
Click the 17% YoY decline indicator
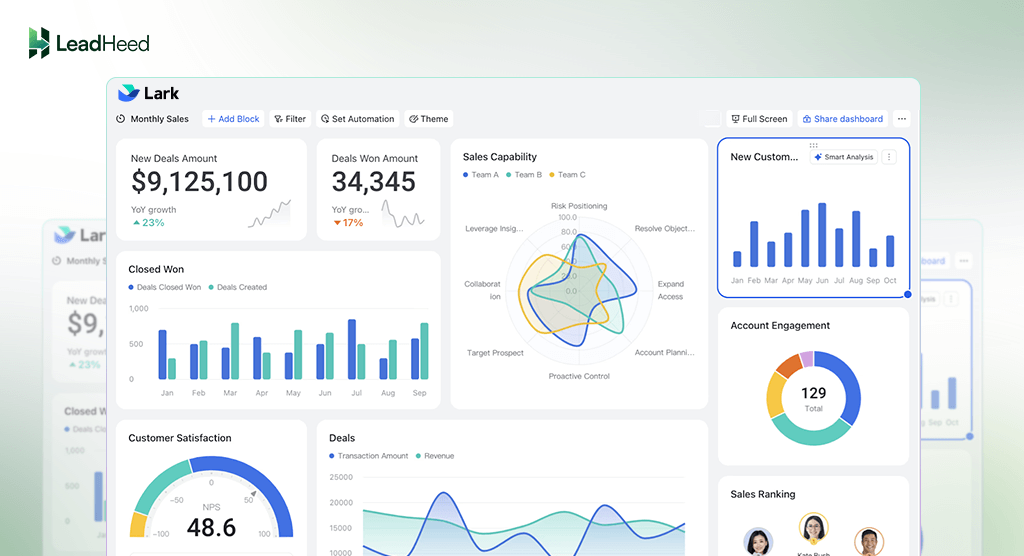click(348, 223)
